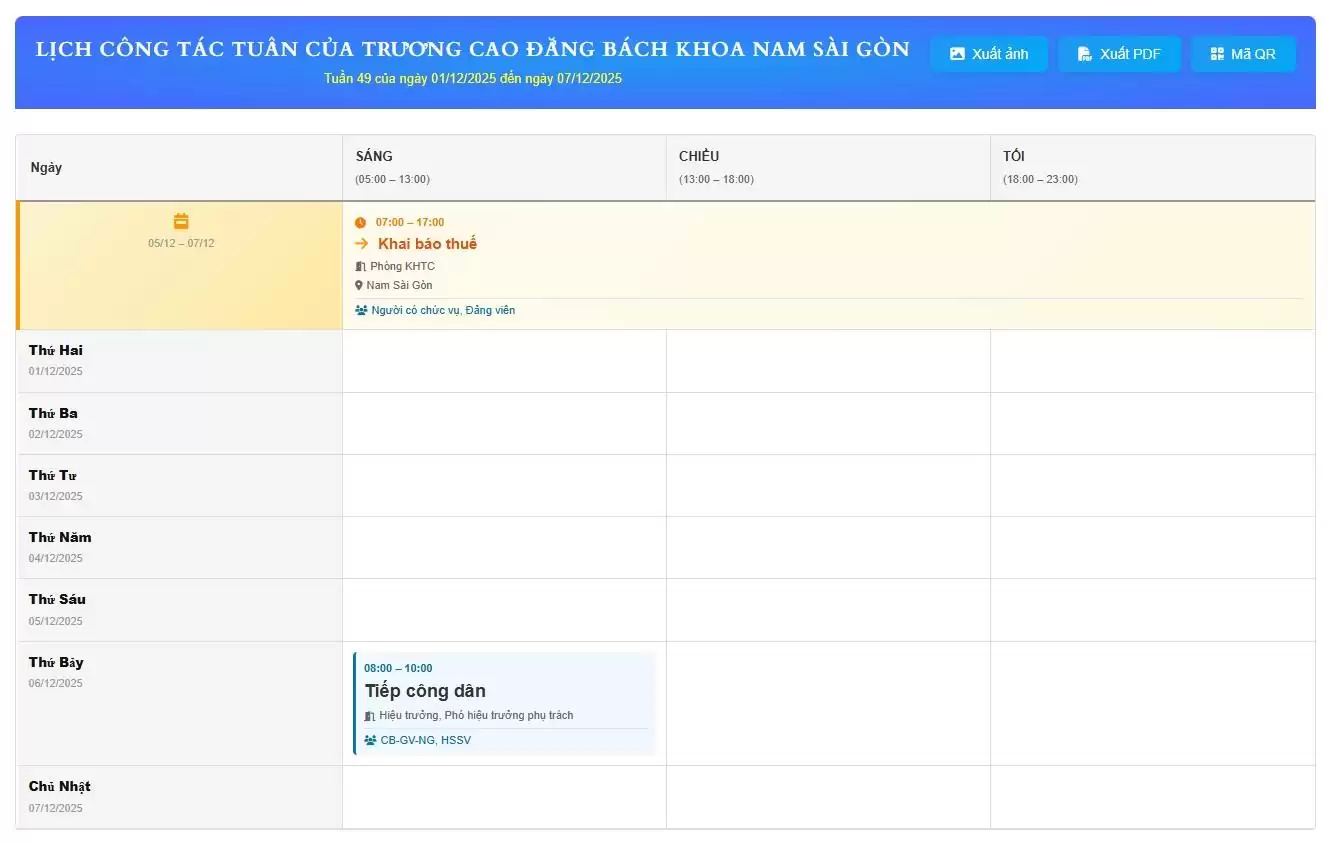Click the building icon next to Phòng KHTC

point(361,267)
